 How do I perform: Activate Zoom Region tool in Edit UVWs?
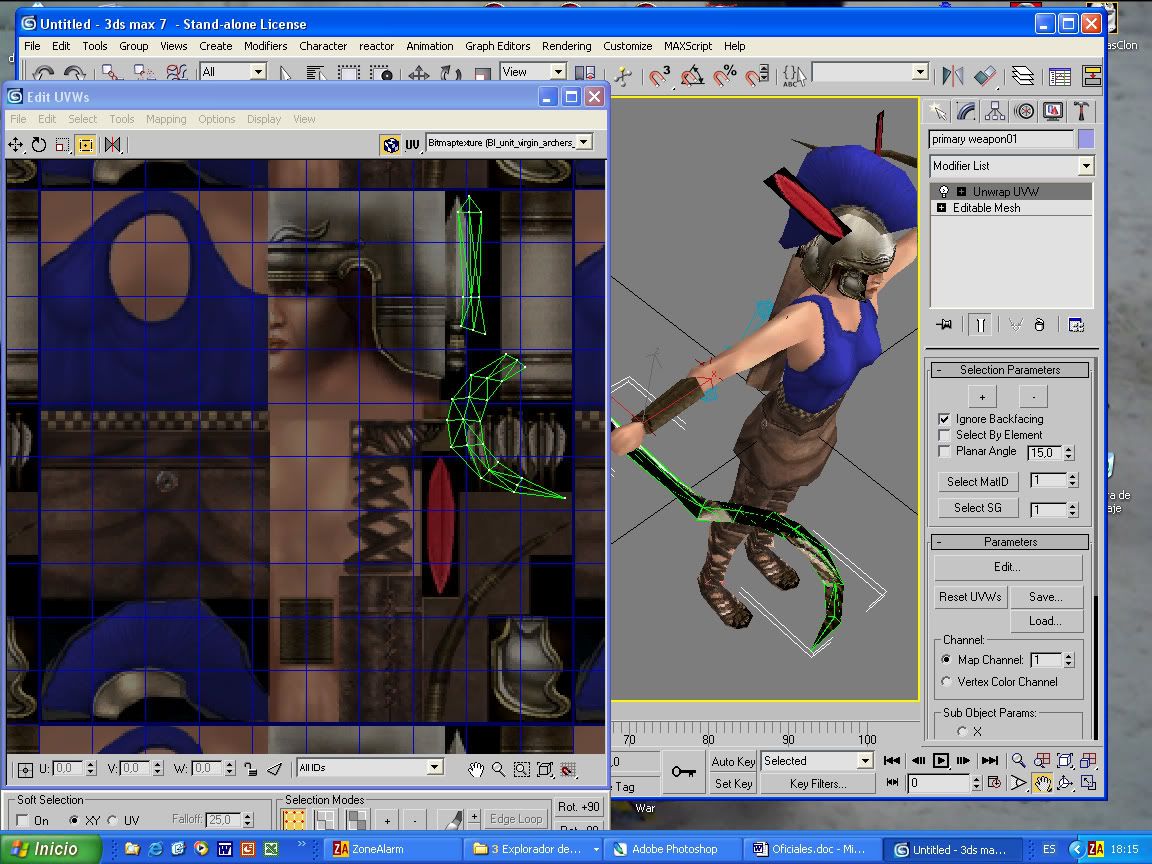[x=522, y=769]
